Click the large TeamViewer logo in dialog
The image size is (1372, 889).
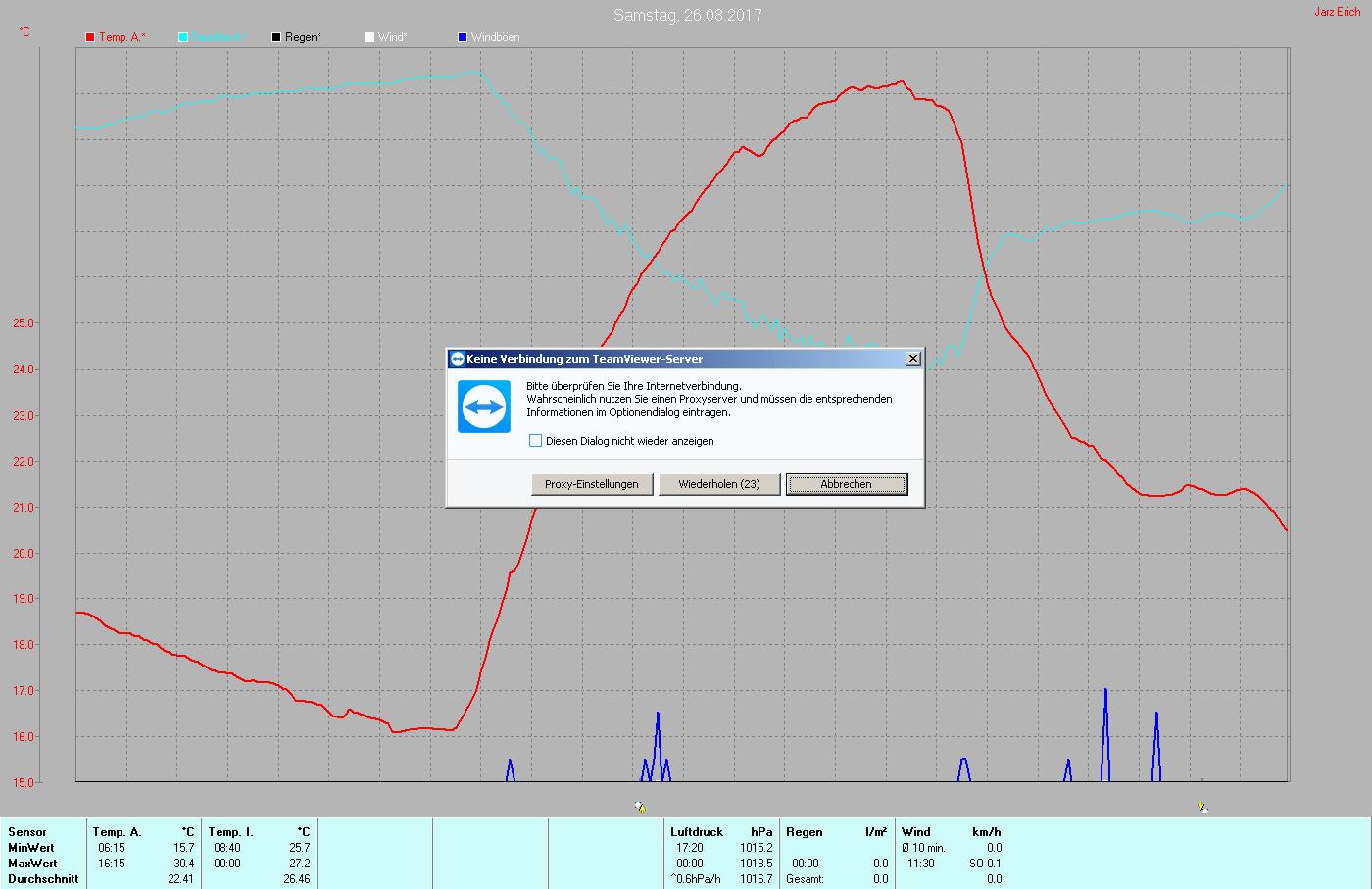pyautogui.click(x=484, y=407)
